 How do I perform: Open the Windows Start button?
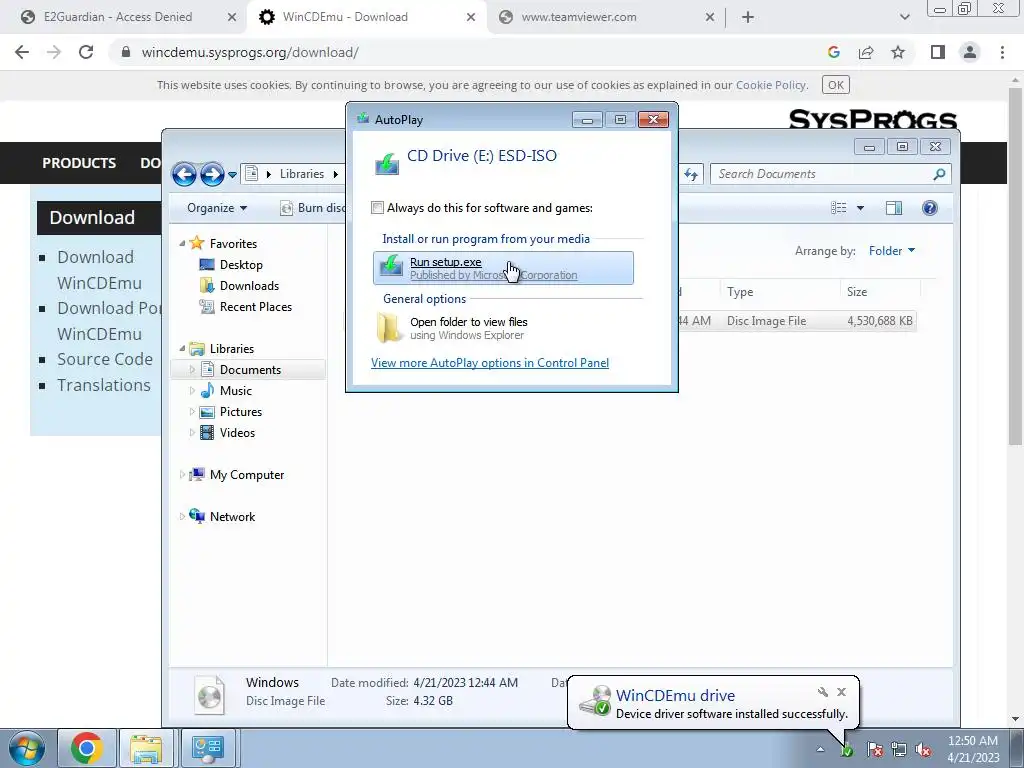pos(26,748)
